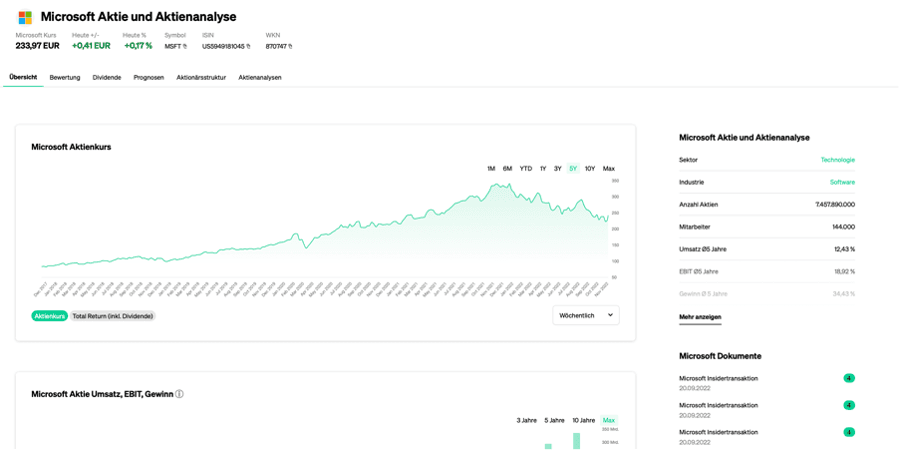The width and height of the screenshot is (901, 452).
Task: Copy the MSFT symbol via copy icon
Action: click(185, 47)
